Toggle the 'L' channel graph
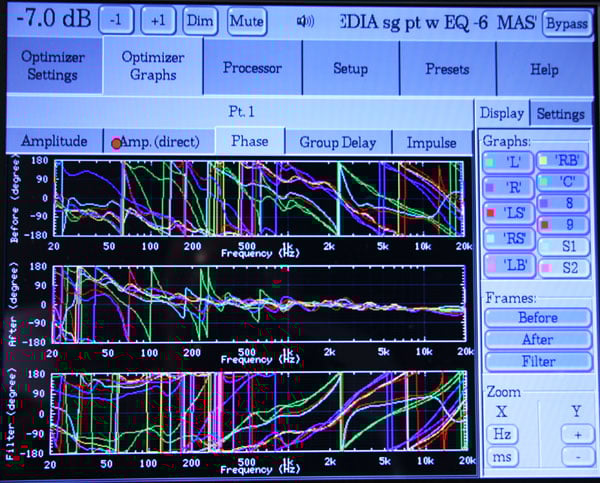 (x=505, y=161)
